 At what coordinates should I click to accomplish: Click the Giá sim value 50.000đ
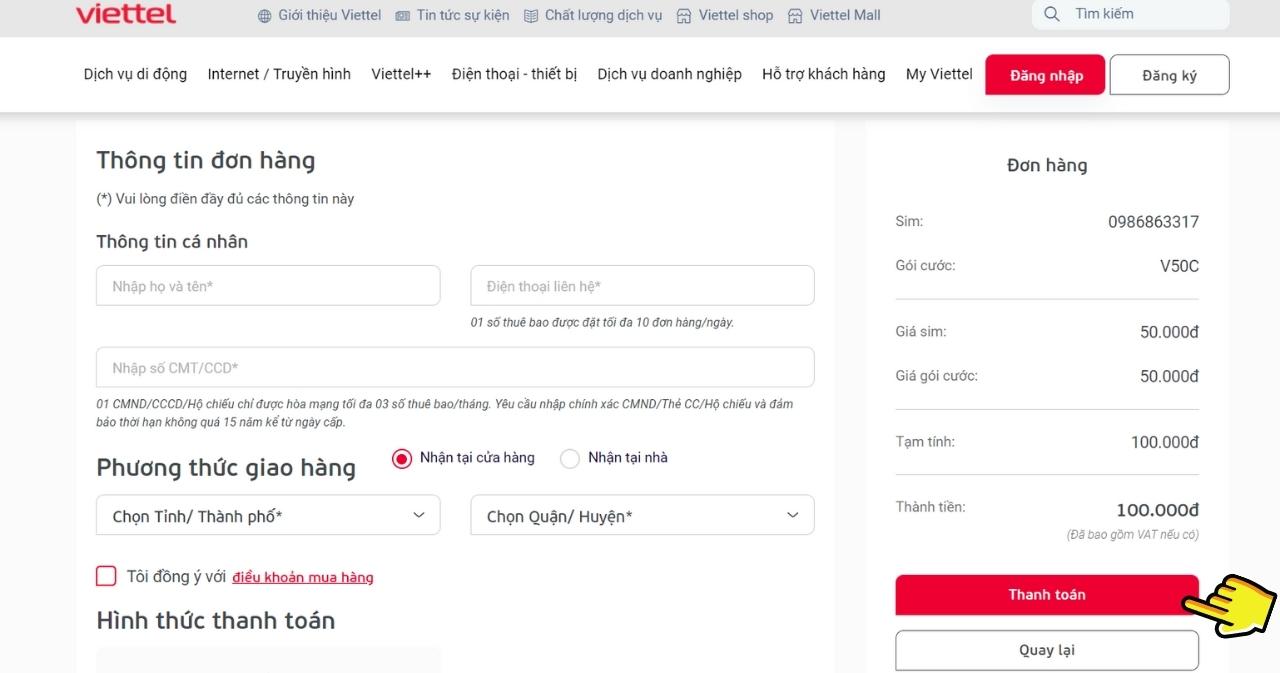(1169, 332)
